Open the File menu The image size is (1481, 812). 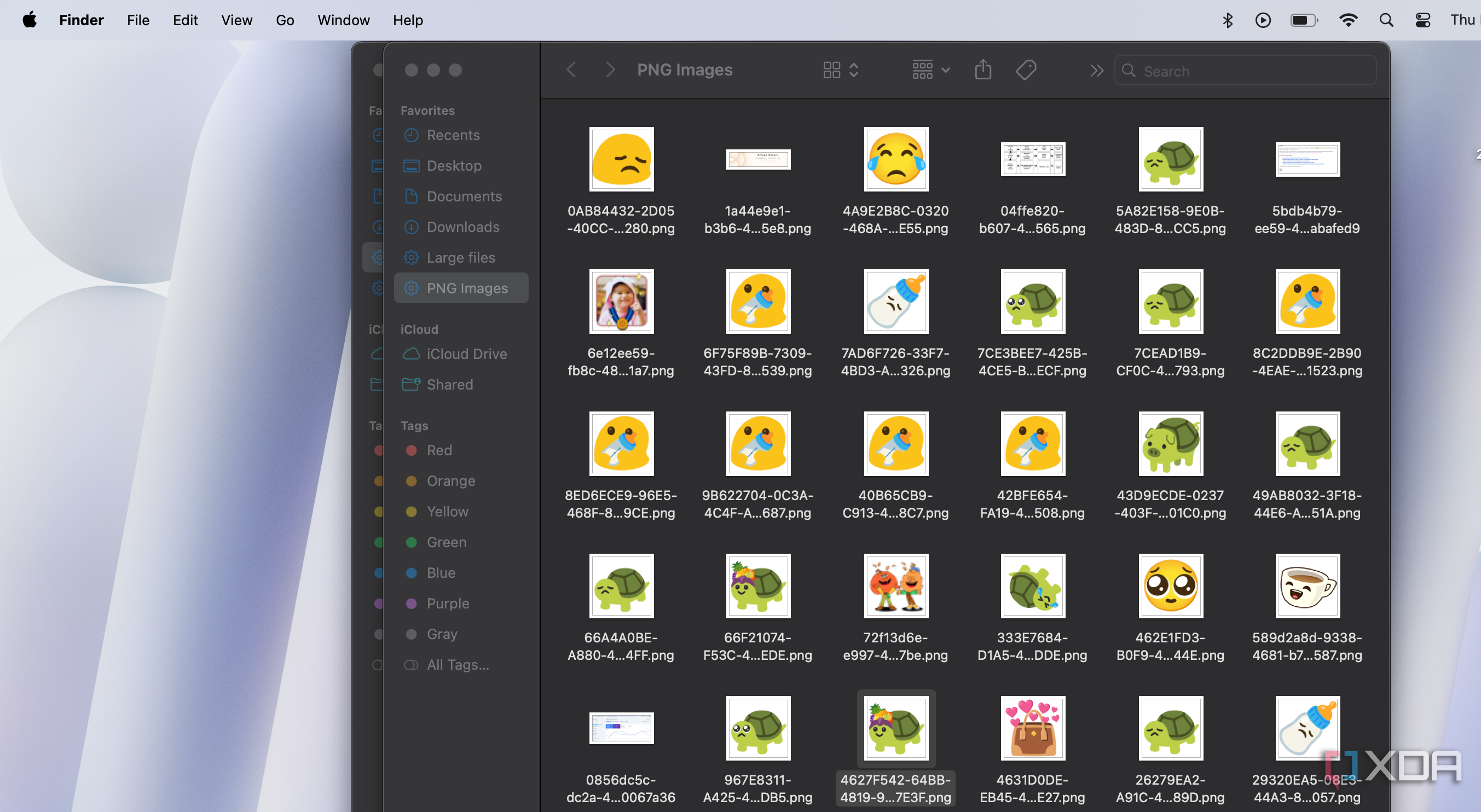138,20
